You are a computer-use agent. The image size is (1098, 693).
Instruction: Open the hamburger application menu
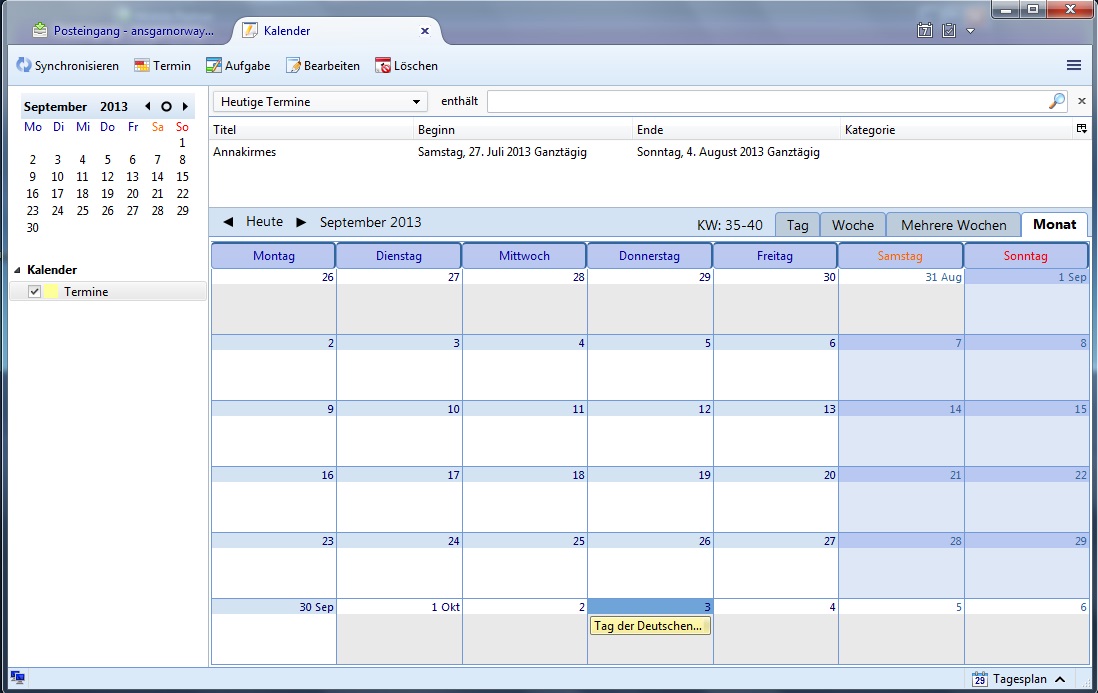[1074, 65]
